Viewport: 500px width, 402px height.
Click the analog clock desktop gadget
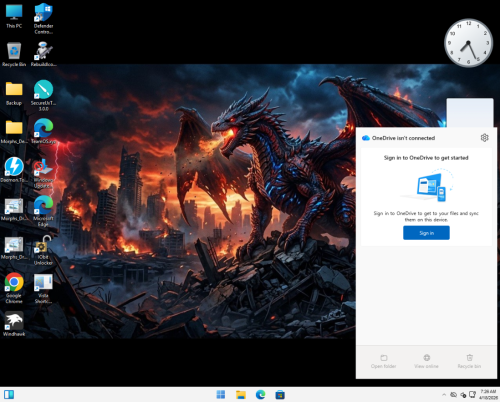click(468, 43)
